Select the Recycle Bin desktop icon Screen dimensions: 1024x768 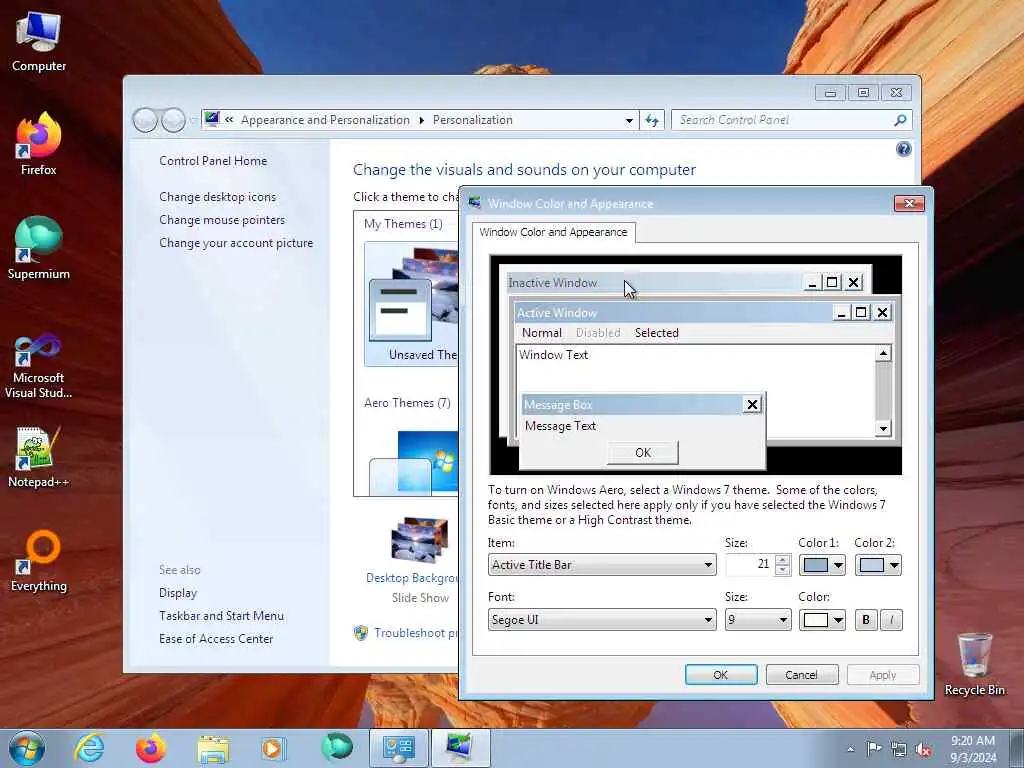(974, 664)
